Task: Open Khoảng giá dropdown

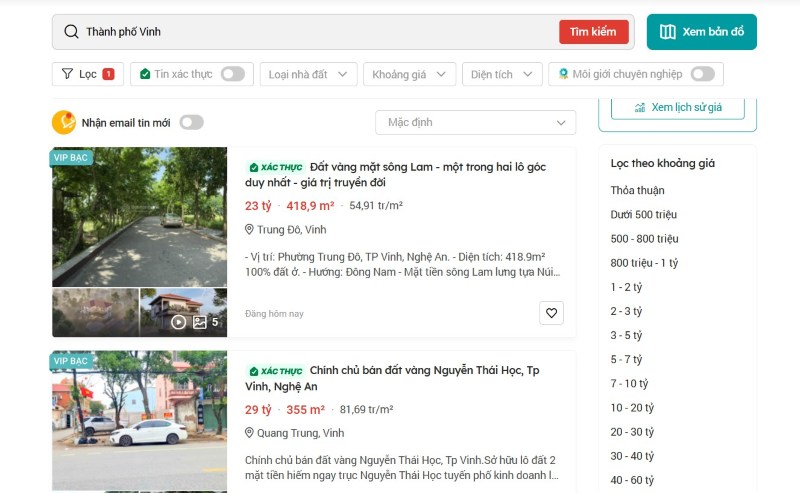Action: [x=409, y=74]
